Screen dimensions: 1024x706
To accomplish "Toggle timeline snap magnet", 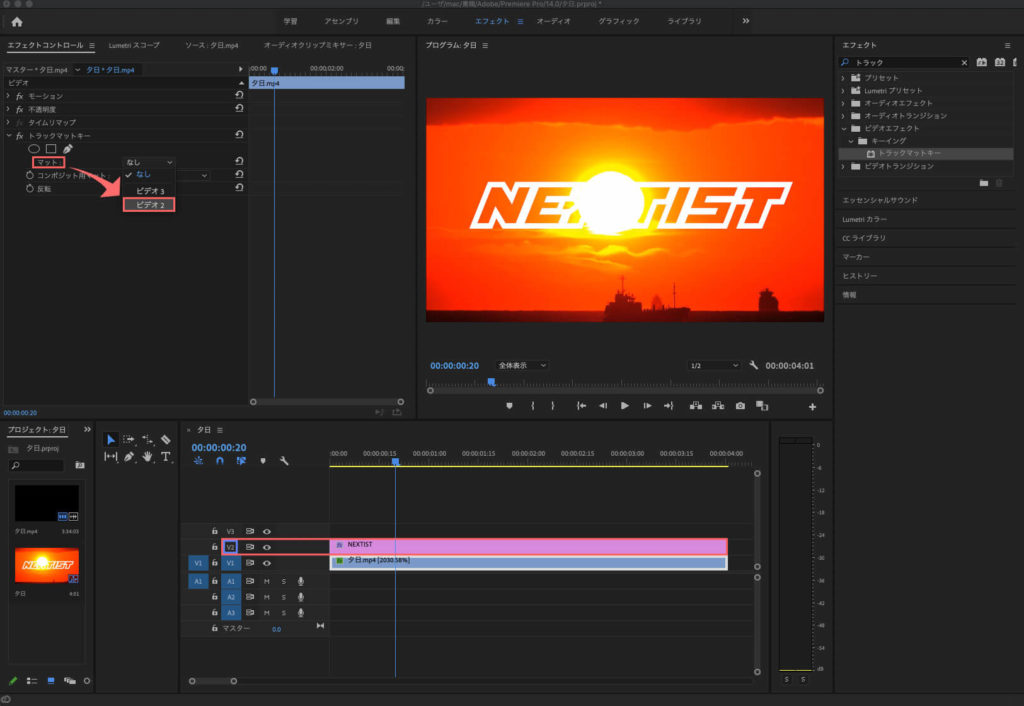I will [x=220, y=460].
